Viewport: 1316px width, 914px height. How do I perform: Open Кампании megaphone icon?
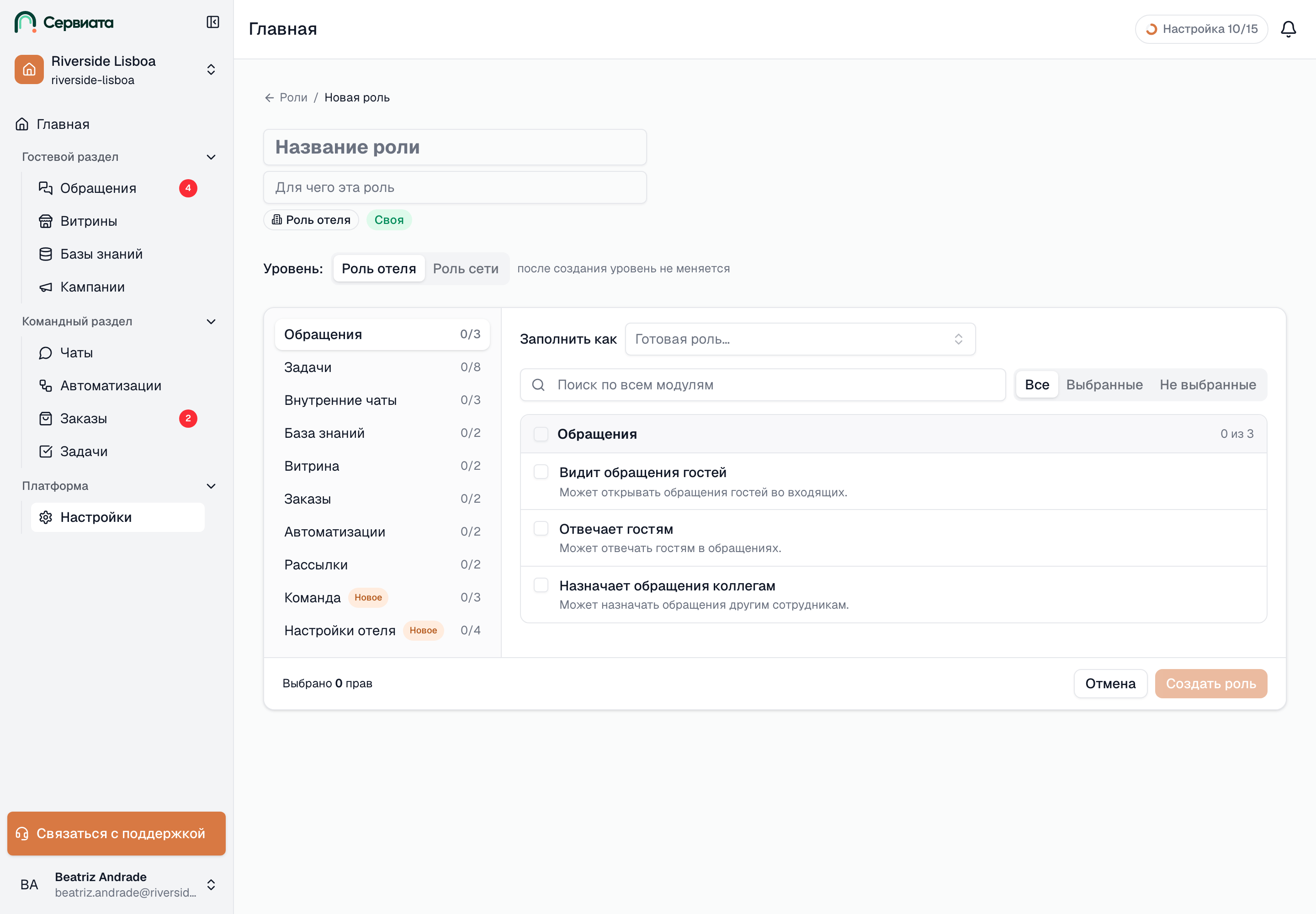pos(46,287)
